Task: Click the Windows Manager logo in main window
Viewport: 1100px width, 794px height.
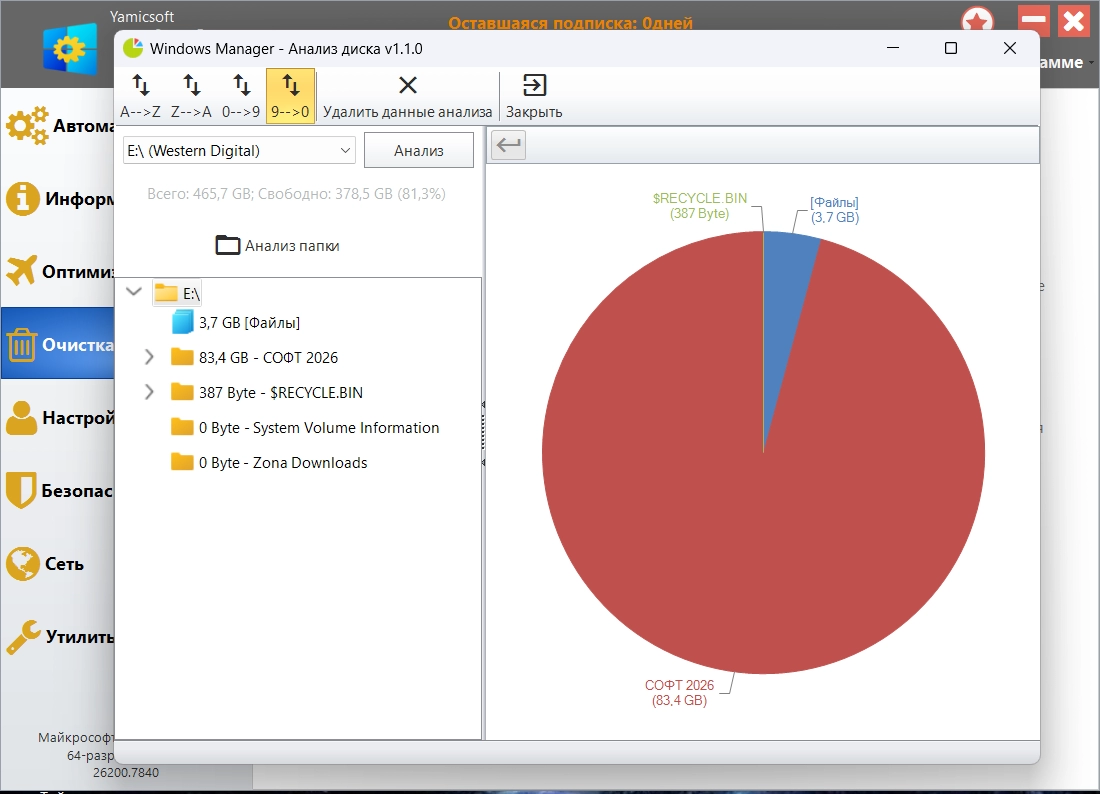Action: [x=69, y=49]
